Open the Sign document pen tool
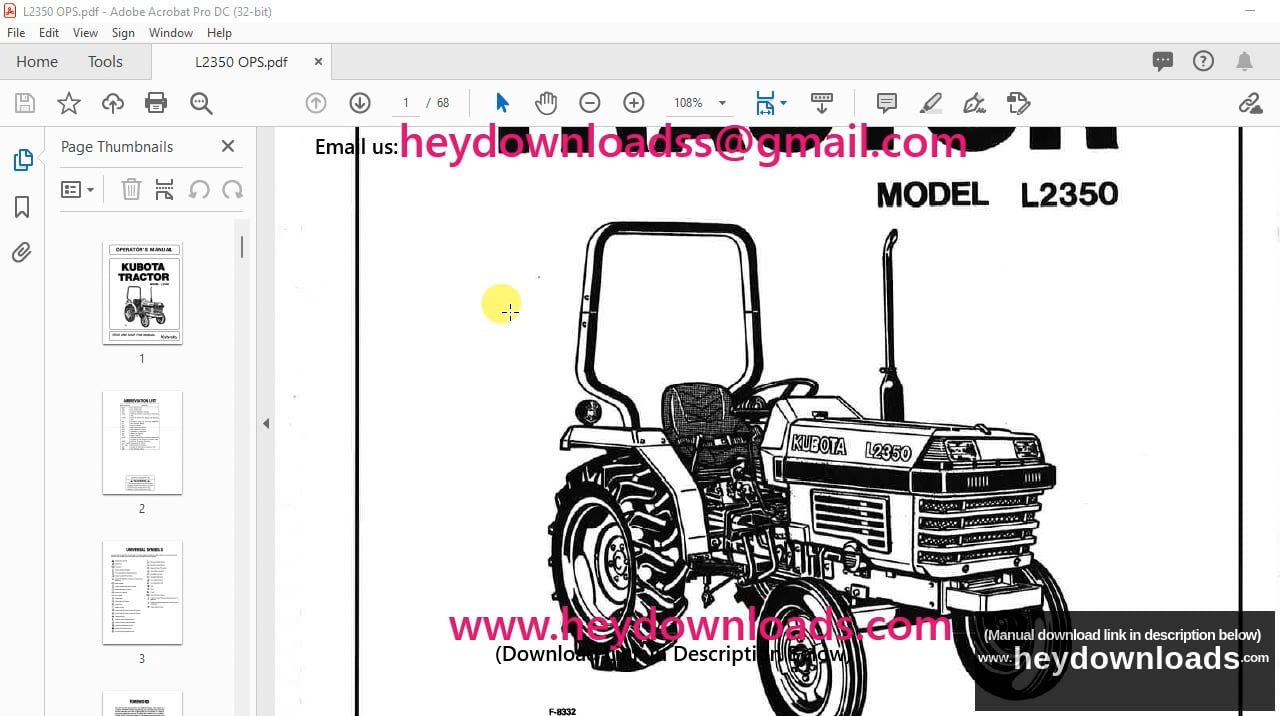 [x=974, y=103]
